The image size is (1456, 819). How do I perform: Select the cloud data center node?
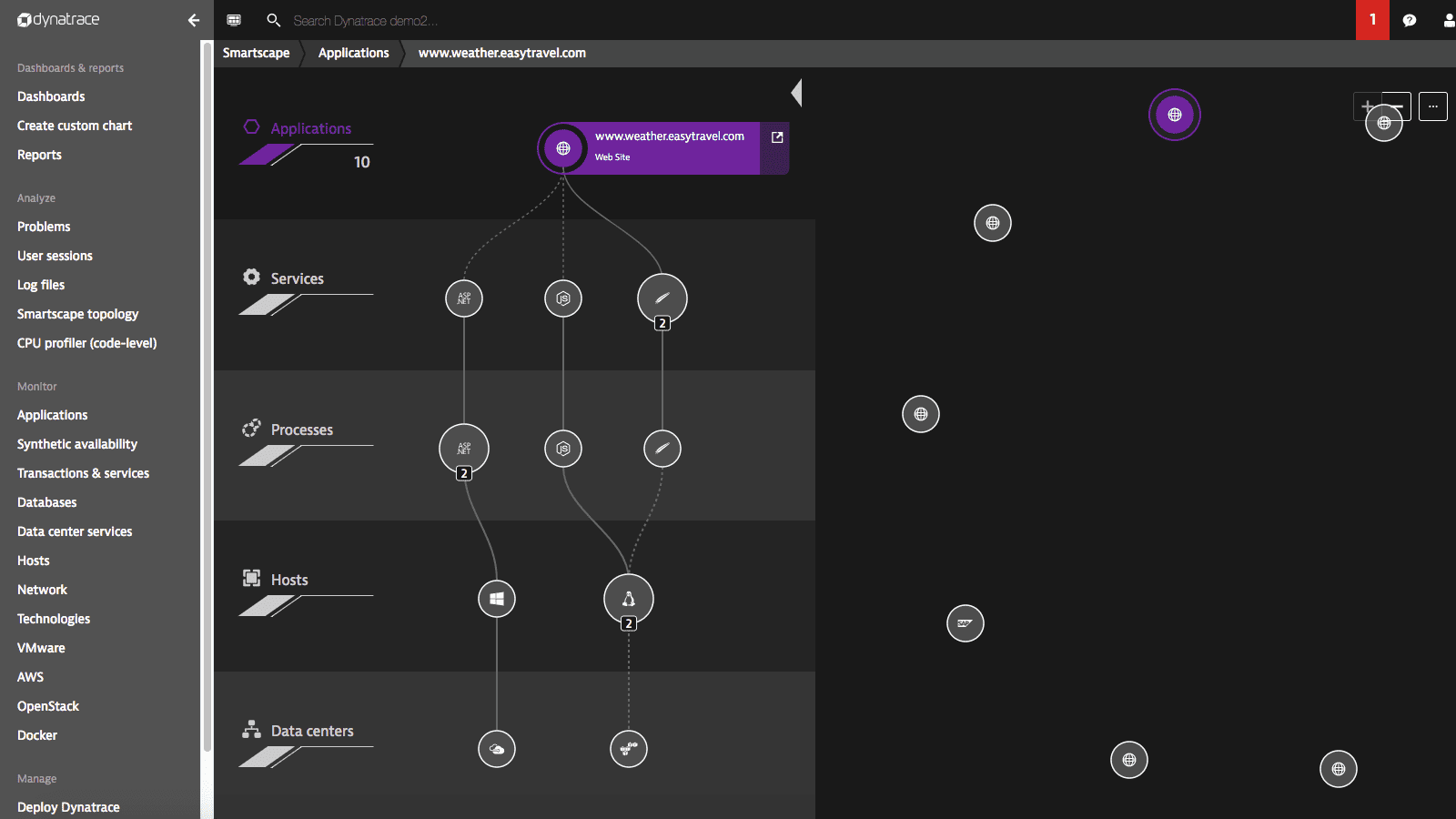(497, 749)
